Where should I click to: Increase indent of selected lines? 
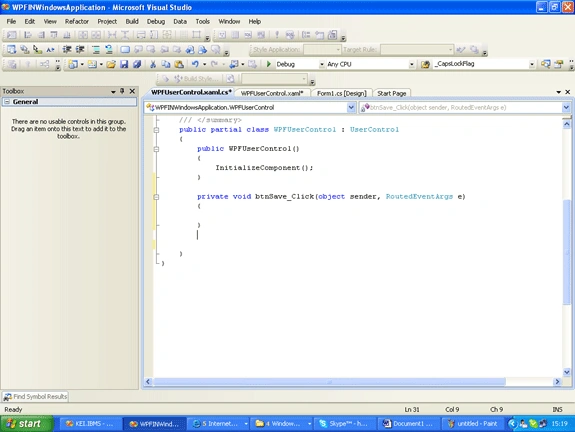point(80,49)
